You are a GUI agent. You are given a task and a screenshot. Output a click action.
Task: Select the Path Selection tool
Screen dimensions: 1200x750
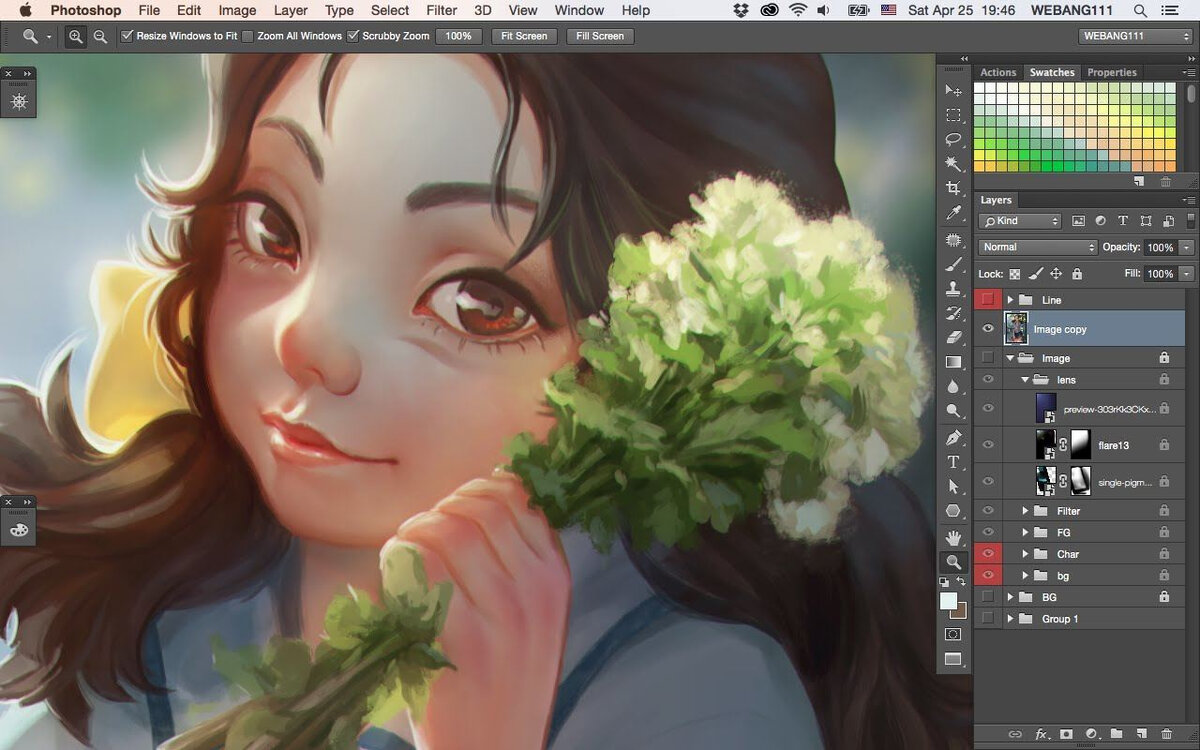(953, 487)
